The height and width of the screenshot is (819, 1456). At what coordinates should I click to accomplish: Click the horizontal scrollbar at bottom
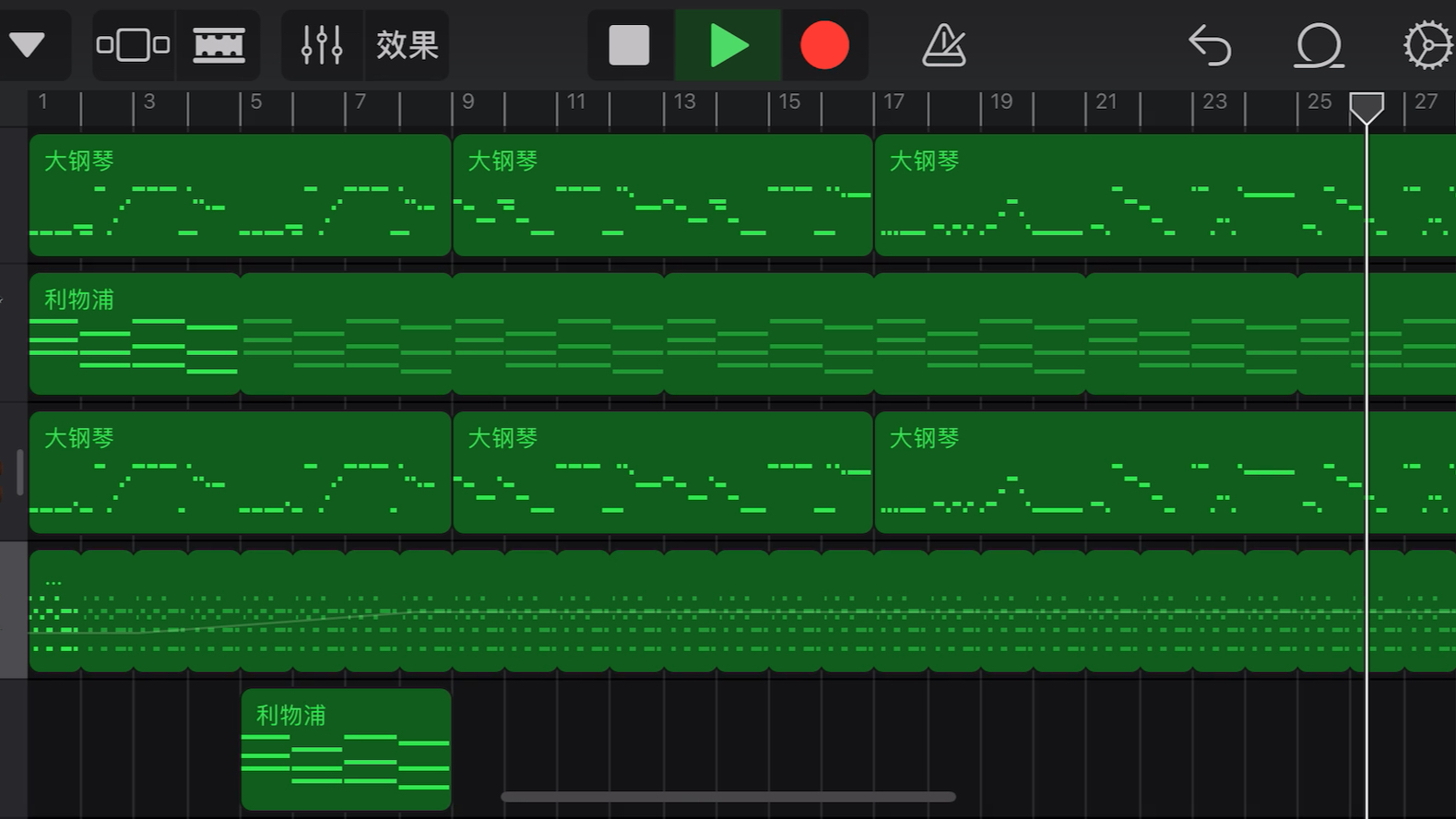[x=728, y=796]
